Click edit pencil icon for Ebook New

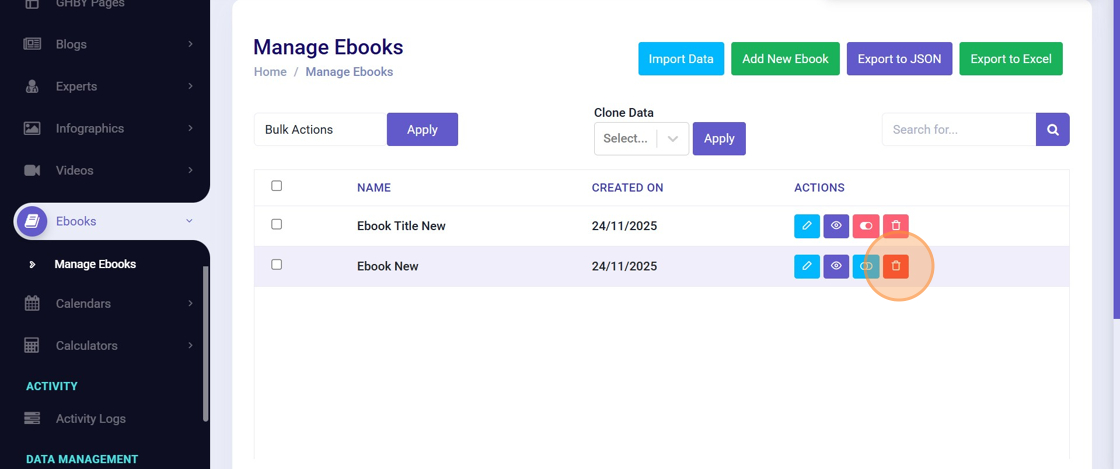tap(806, 266)
